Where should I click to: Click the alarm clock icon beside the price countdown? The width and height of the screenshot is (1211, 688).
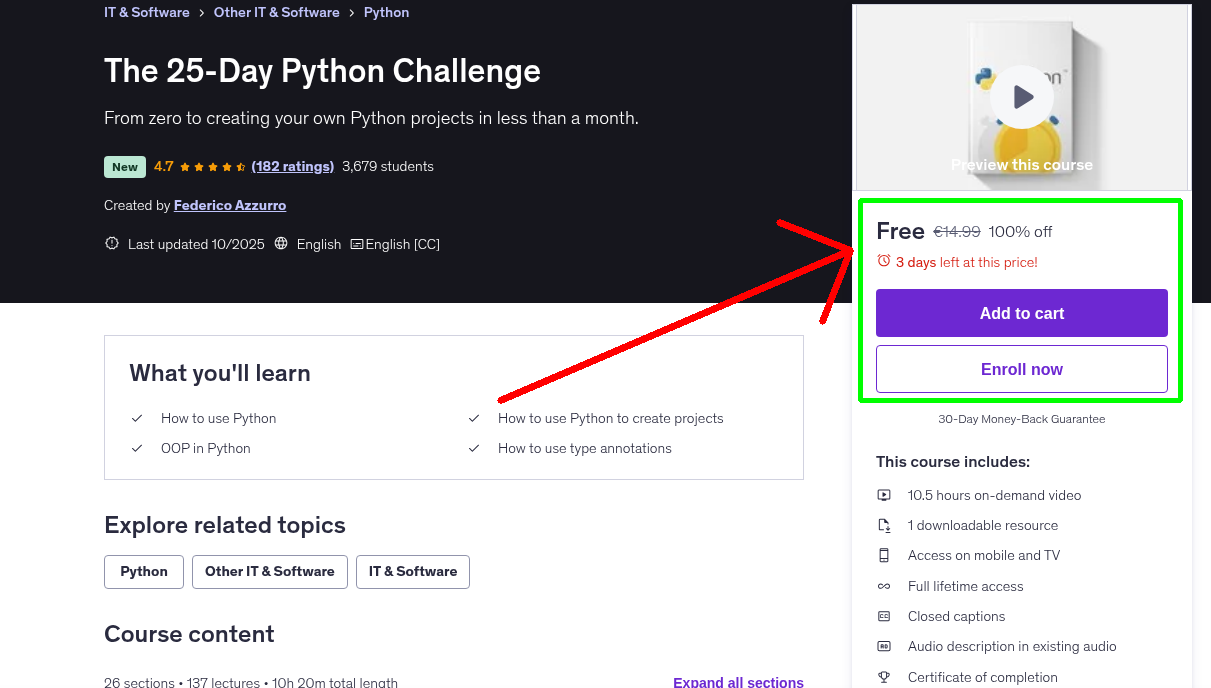(x=883, y=261)
